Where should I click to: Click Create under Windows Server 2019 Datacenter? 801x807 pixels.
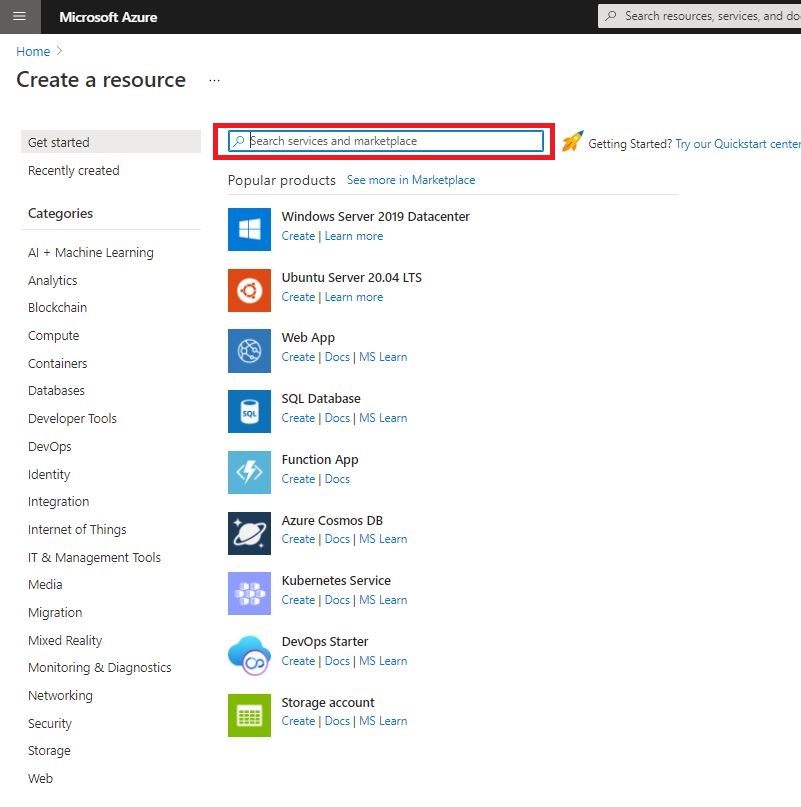298,236
